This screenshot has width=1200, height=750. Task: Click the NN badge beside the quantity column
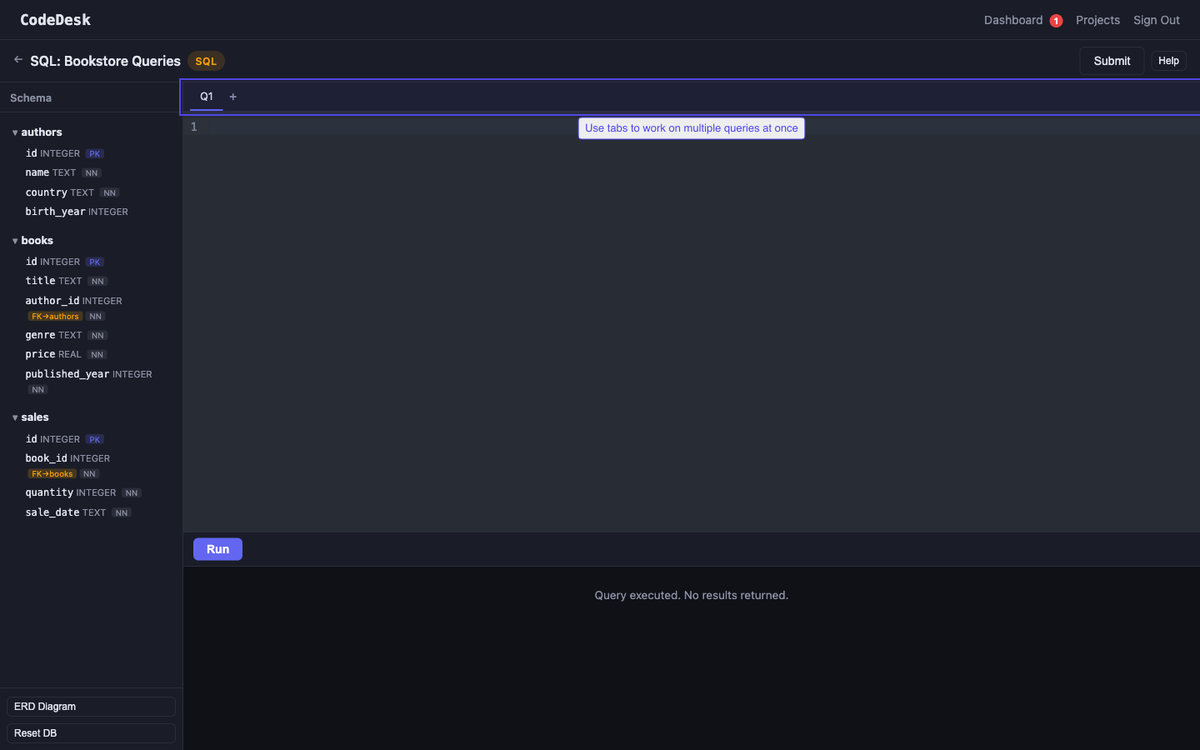coord(131,492)
